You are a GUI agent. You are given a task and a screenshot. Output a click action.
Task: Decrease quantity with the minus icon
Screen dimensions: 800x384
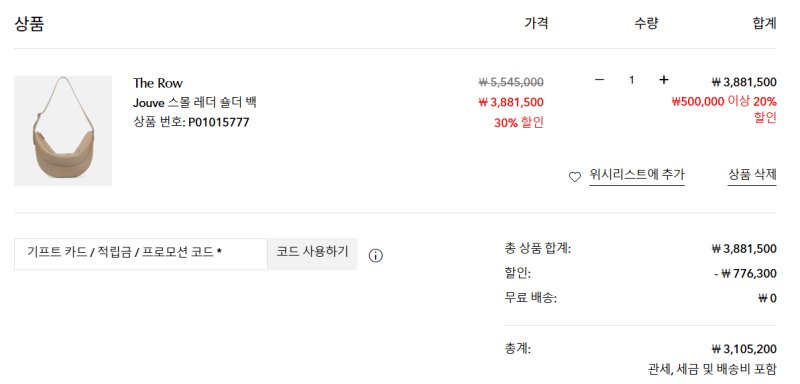tap(599, 80)
